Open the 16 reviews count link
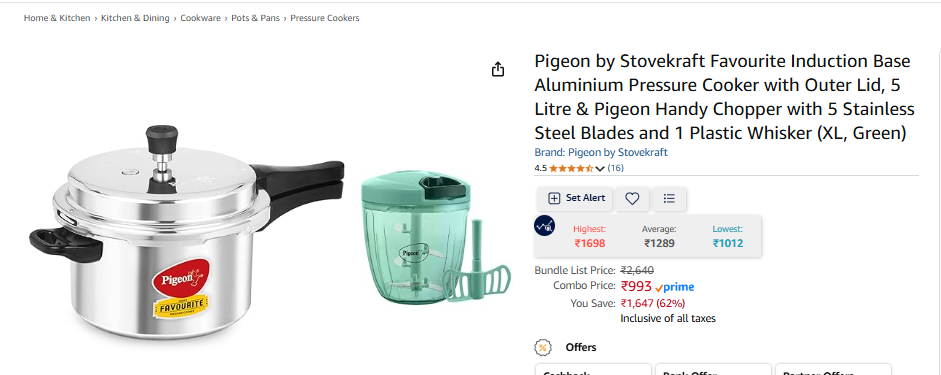 616,168
